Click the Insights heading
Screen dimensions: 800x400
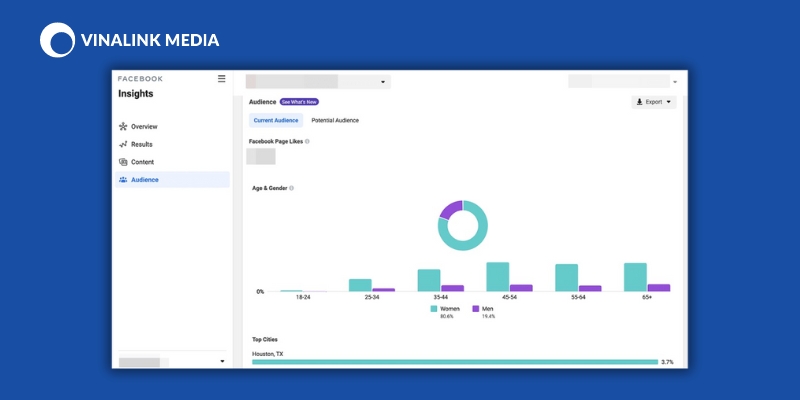point(136,94)
